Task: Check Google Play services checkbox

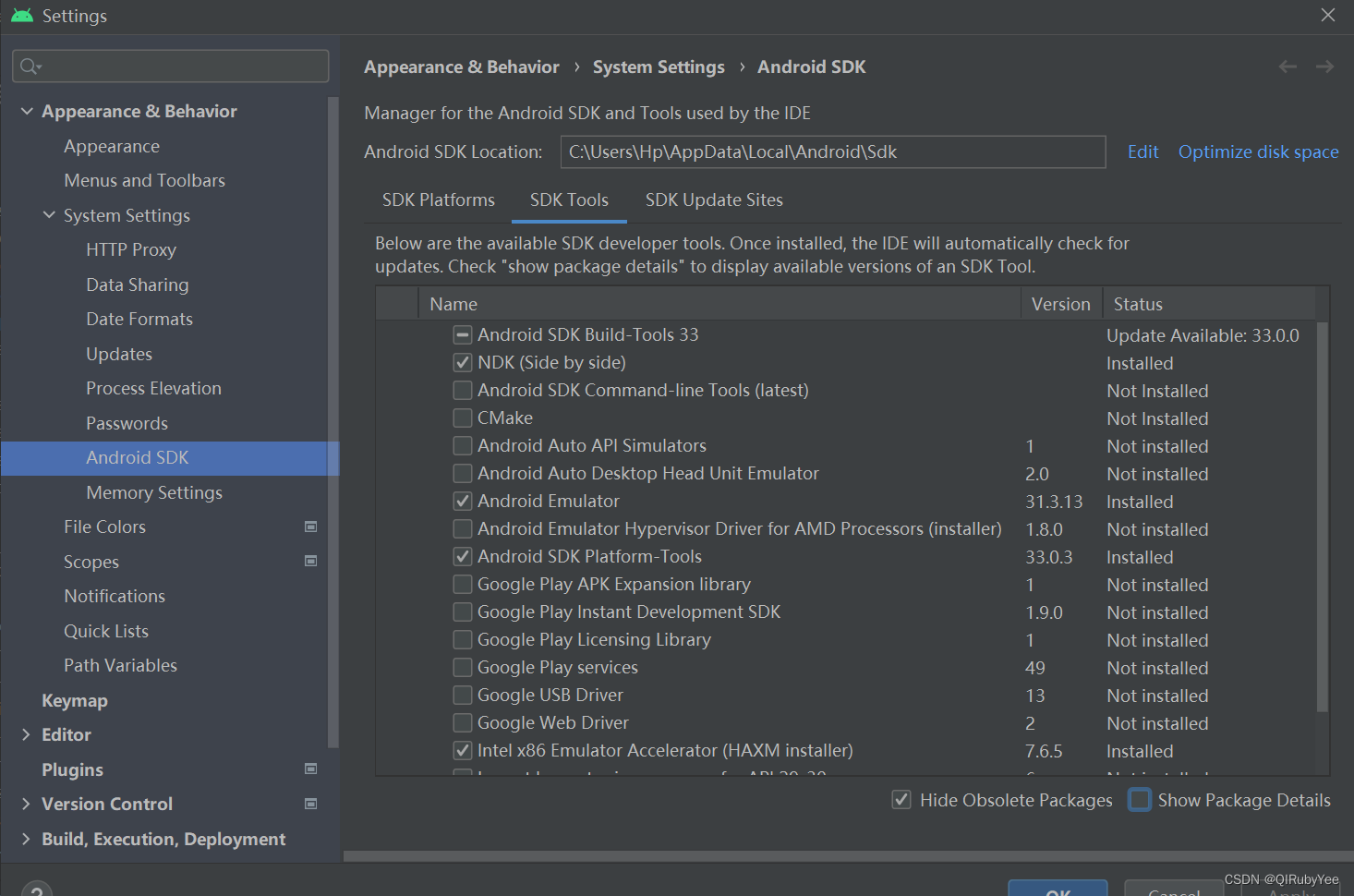Action: tap(463, 667)
